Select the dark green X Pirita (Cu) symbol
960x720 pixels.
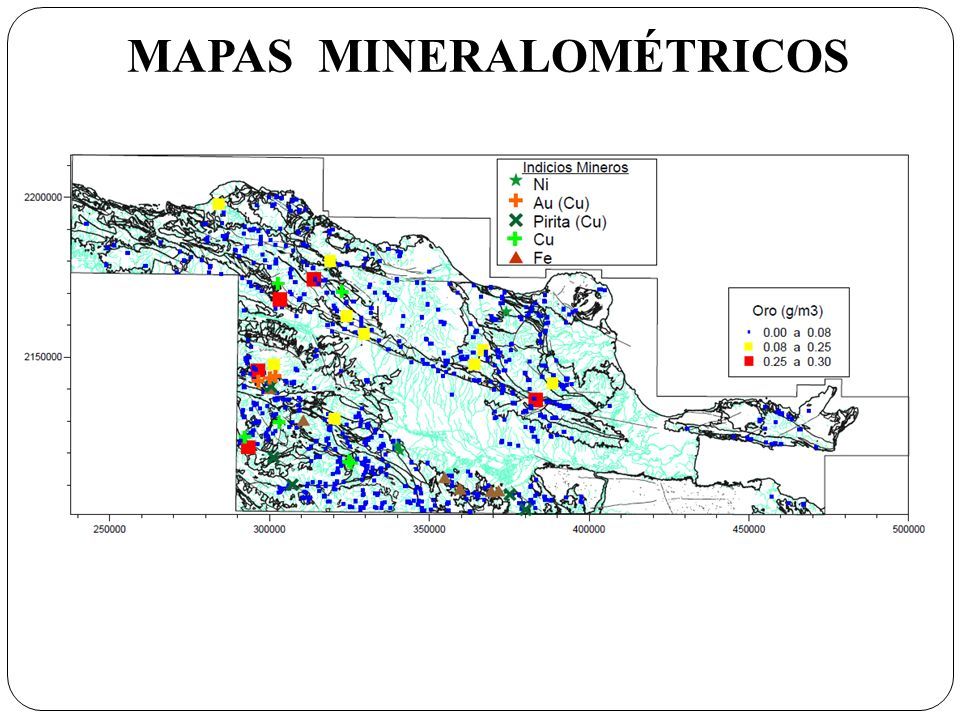[516, 220]
